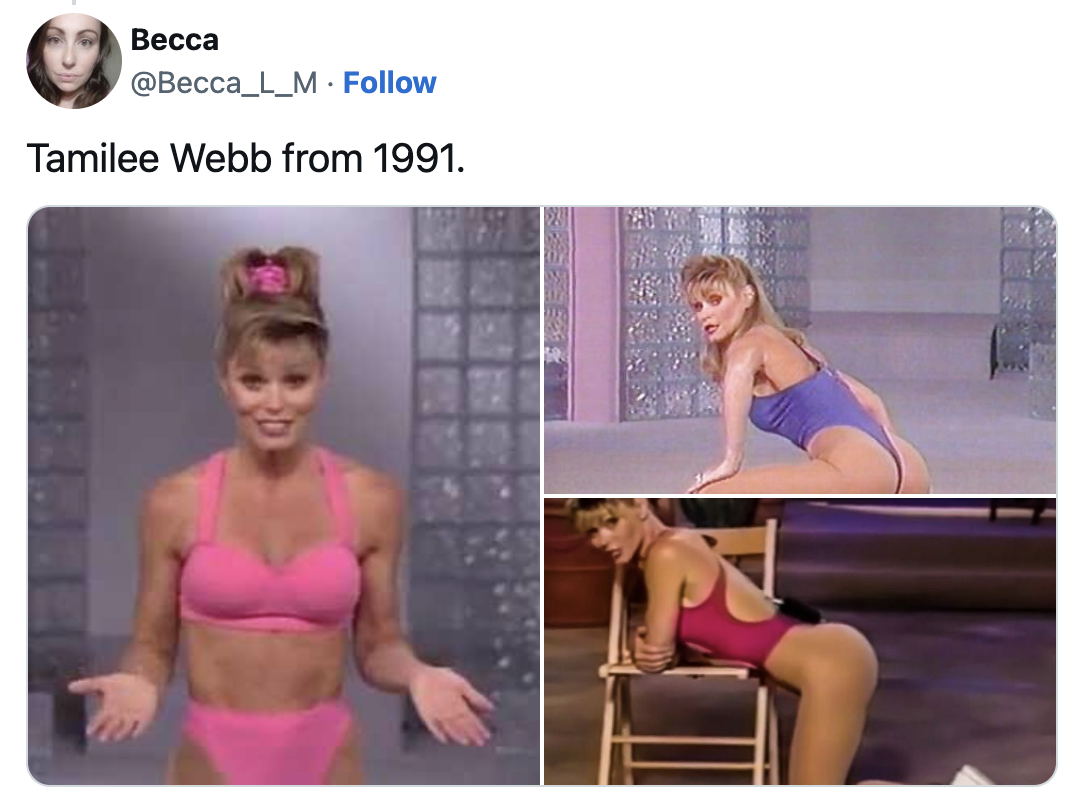1082x796 pixels.
Task: Click the Follow link beside the handle
Action: tap(389, 83)
